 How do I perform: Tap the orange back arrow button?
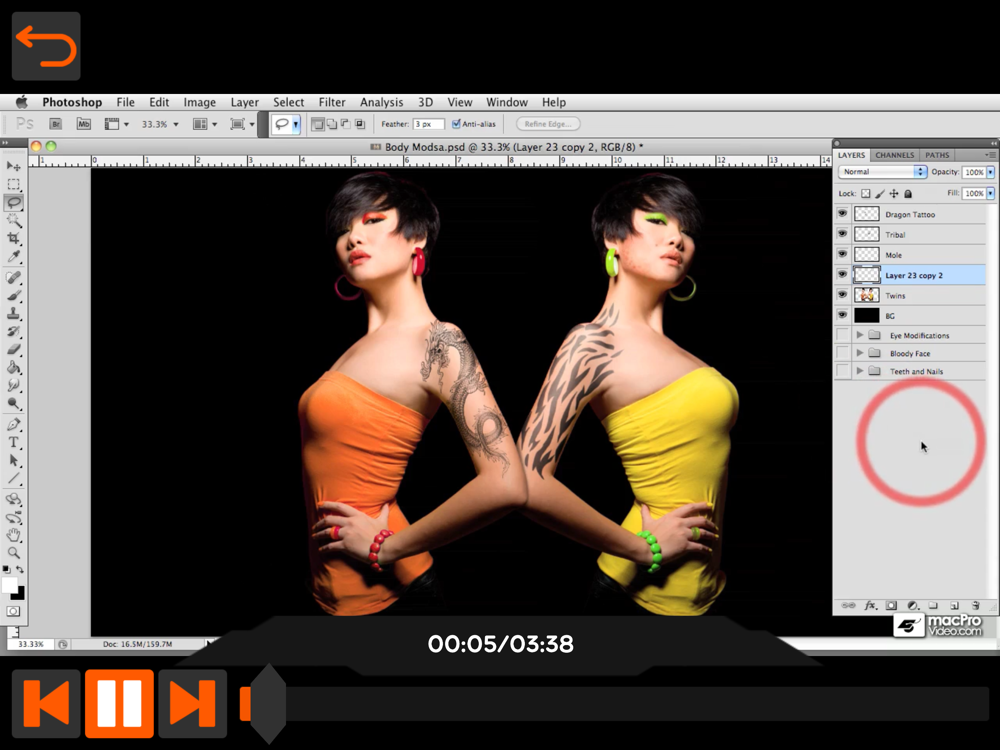coord(46,46)
